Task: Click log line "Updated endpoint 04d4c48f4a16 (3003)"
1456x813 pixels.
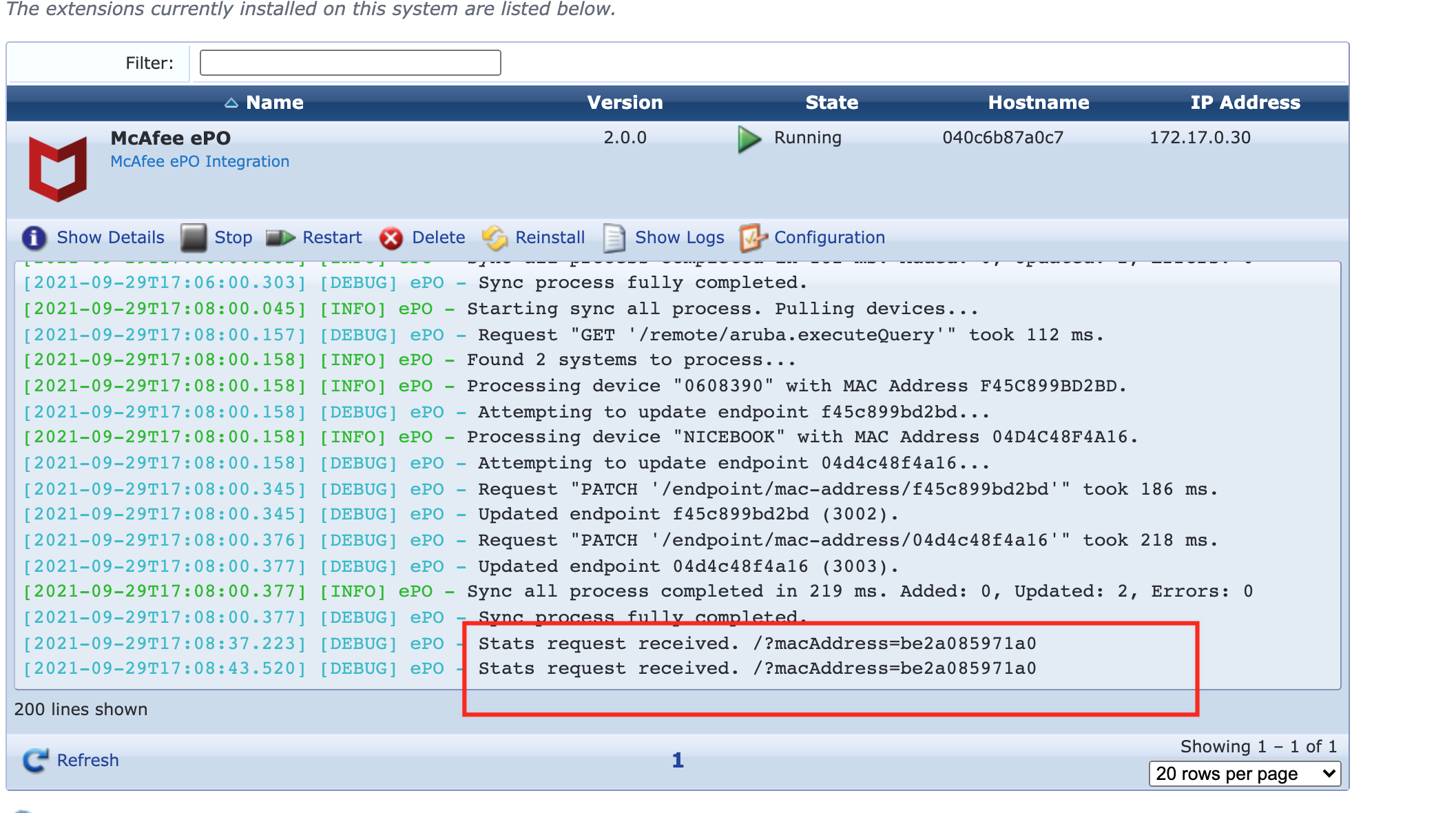Action: point(461,566)
